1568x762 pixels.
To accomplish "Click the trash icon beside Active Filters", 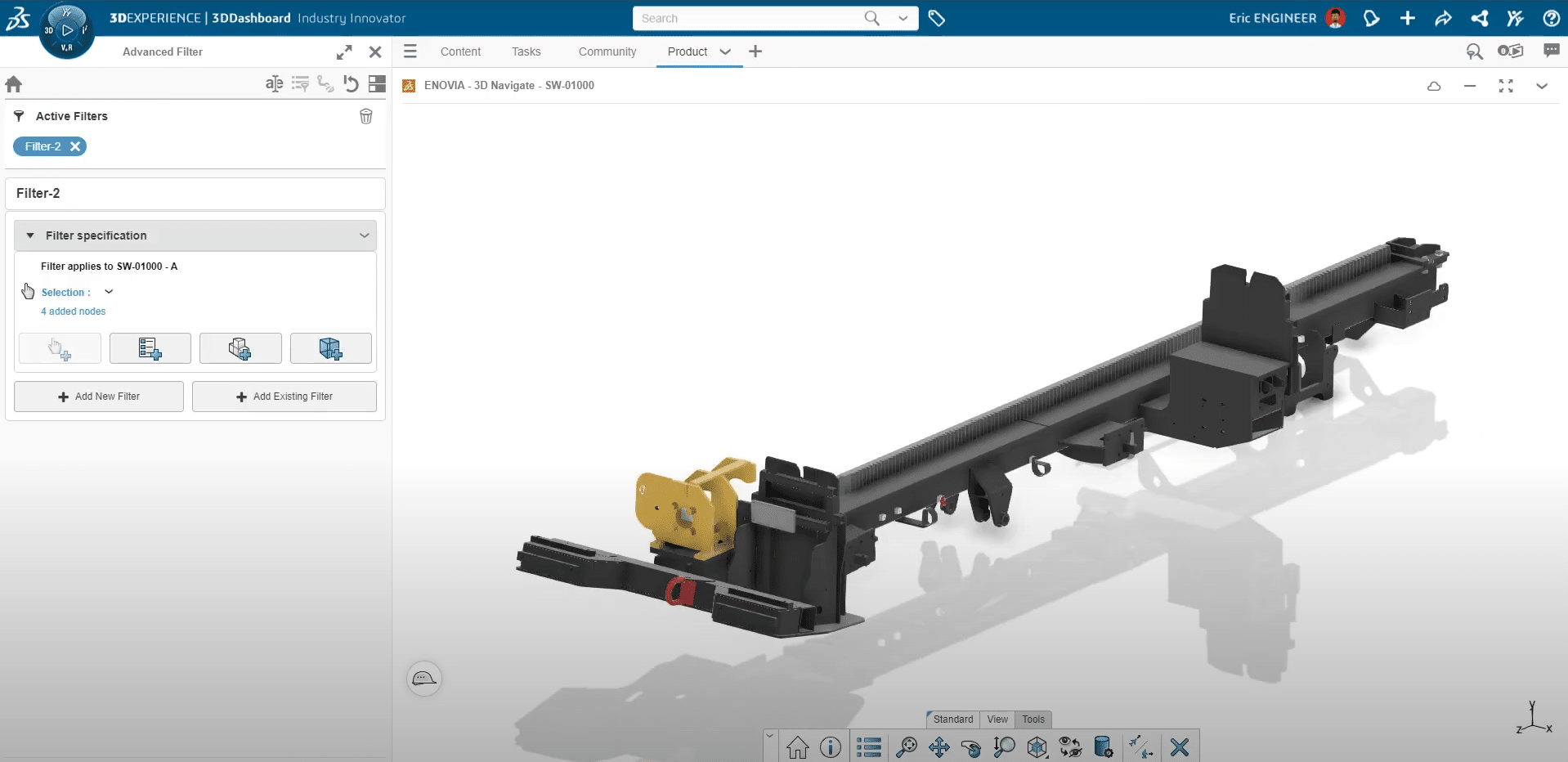I will tap(366, 116).
